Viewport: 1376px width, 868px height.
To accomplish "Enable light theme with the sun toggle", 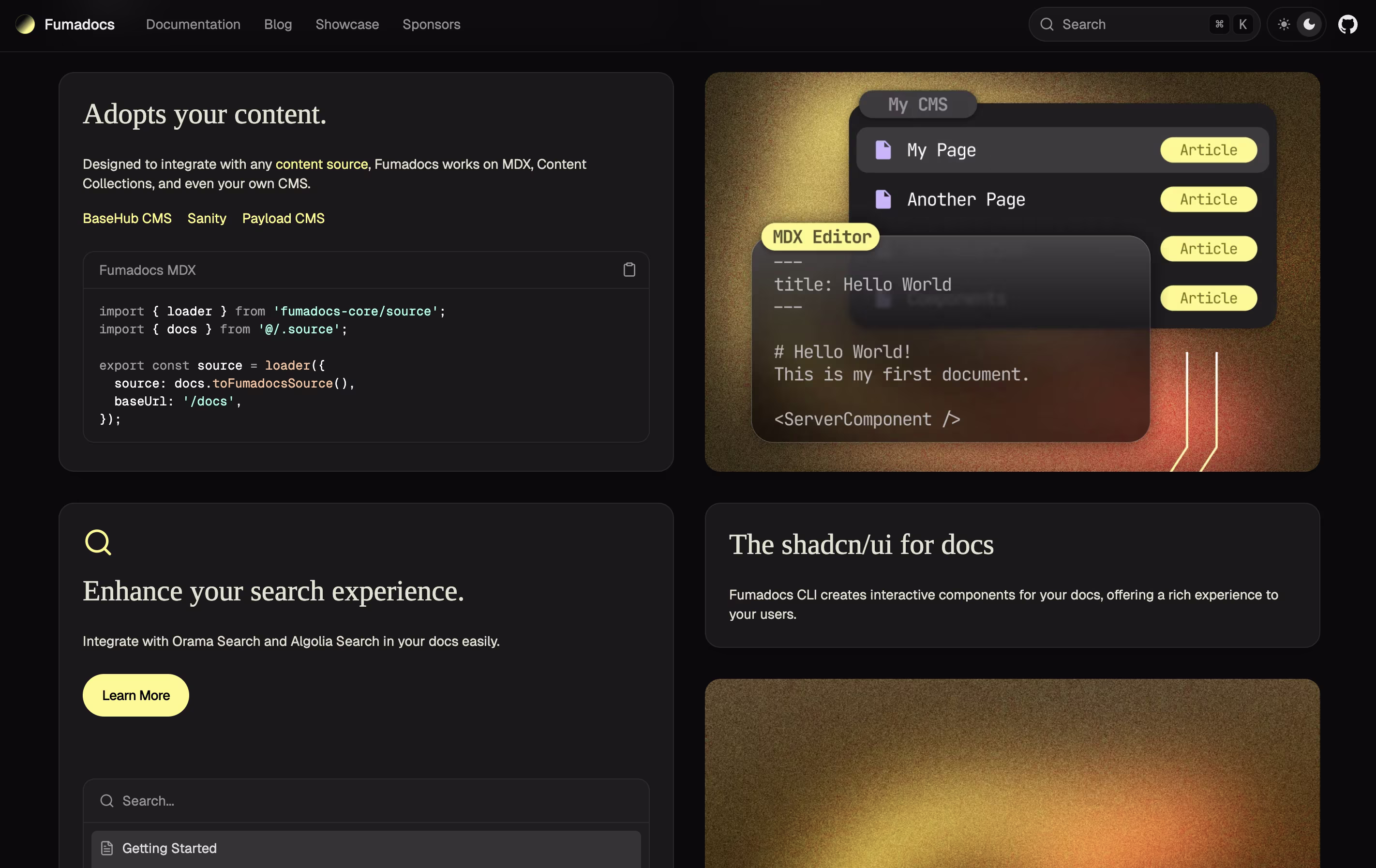I will (x=1284, y=24).
